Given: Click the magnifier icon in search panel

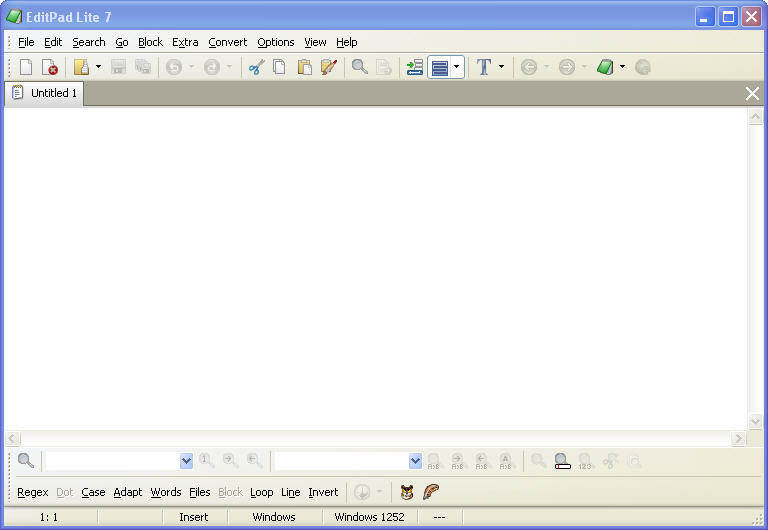Looking at the screenshot, I should [x=25, y=461].
